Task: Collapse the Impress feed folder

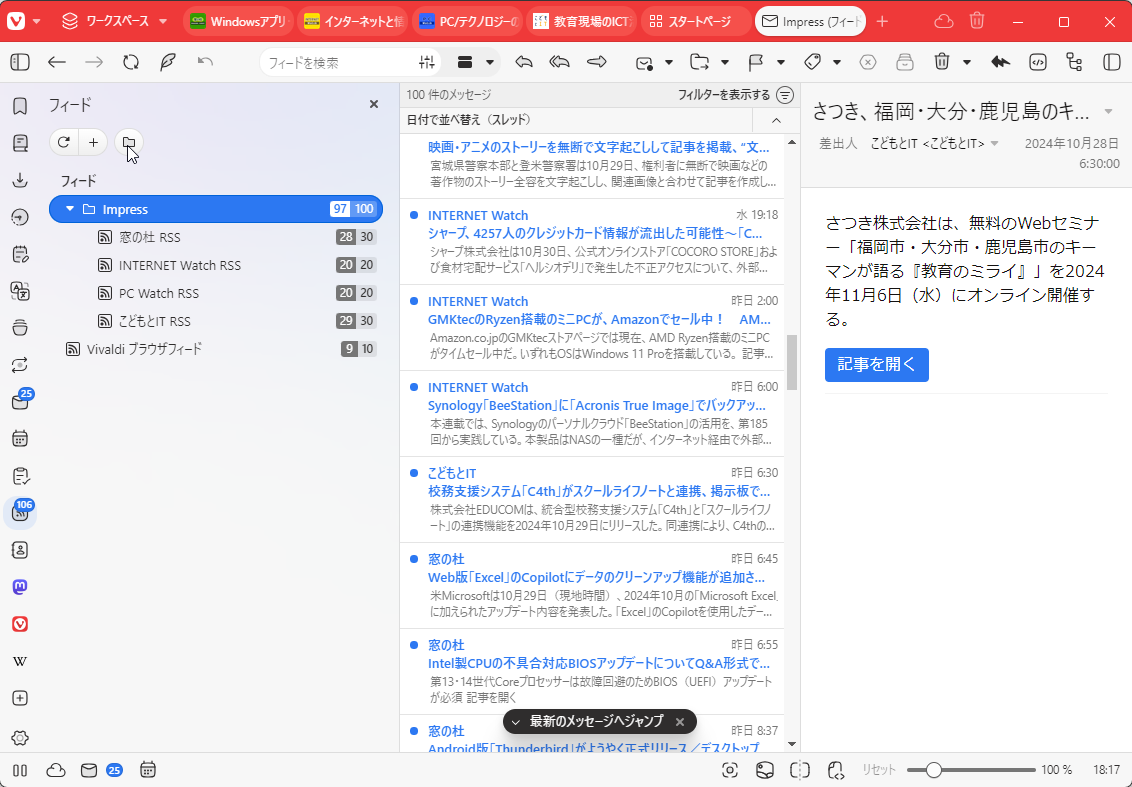Action: coord(69,209)
